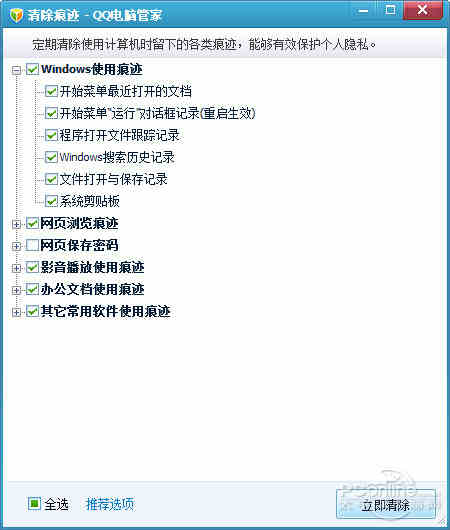The width and height of the screenshot is (450, 530).
Task: Collapse the Windows使用痕迹 tree node
Action: 16,70
